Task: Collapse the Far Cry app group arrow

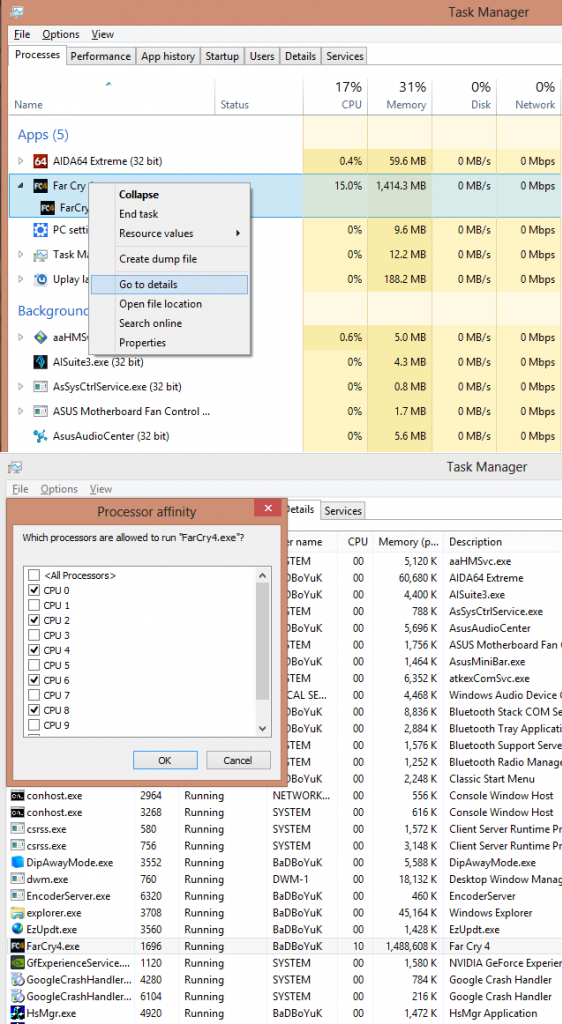Action: point(20,185)
